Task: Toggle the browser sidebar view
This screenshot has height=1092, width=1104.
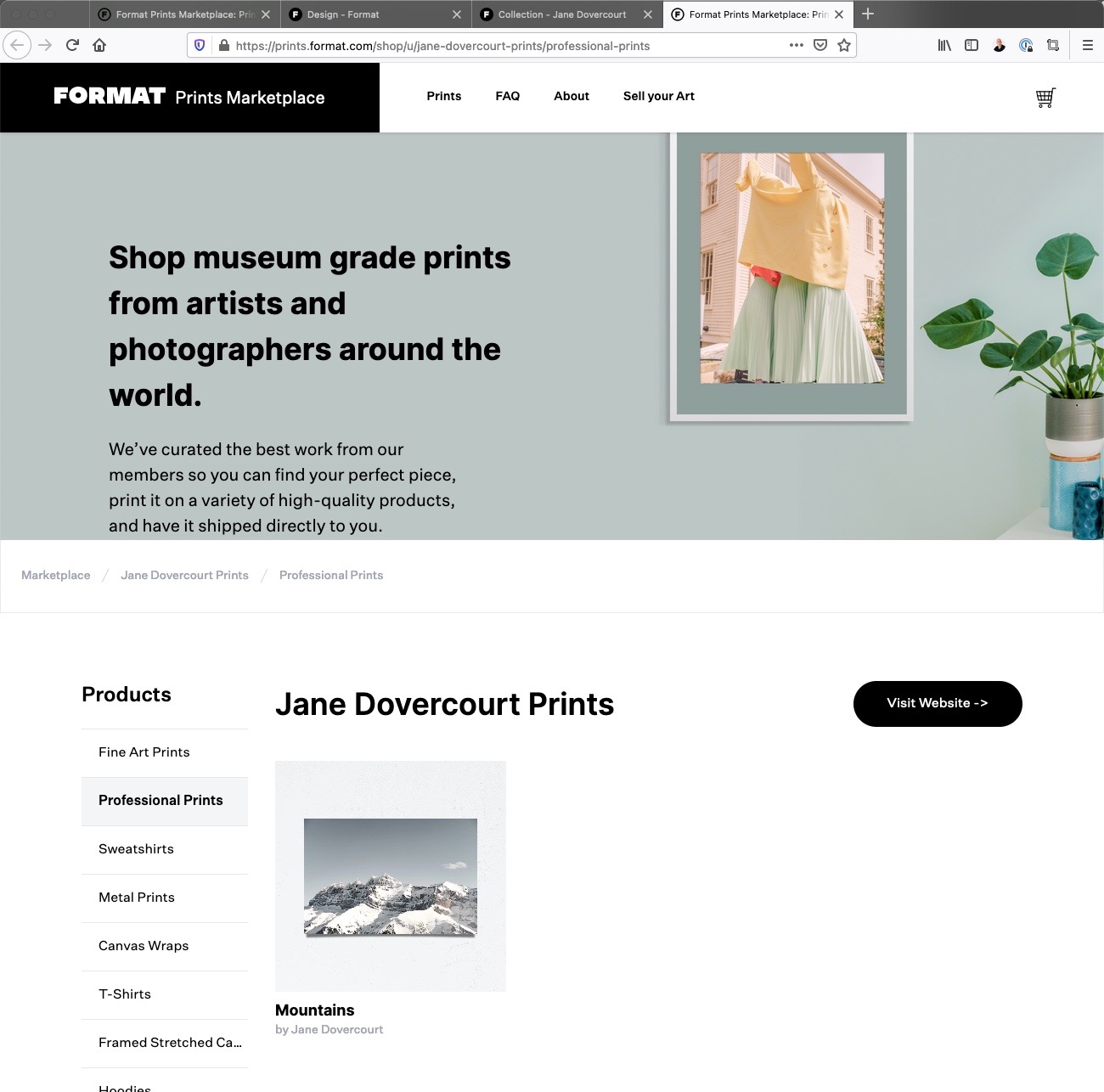Action: pos(972,45)
